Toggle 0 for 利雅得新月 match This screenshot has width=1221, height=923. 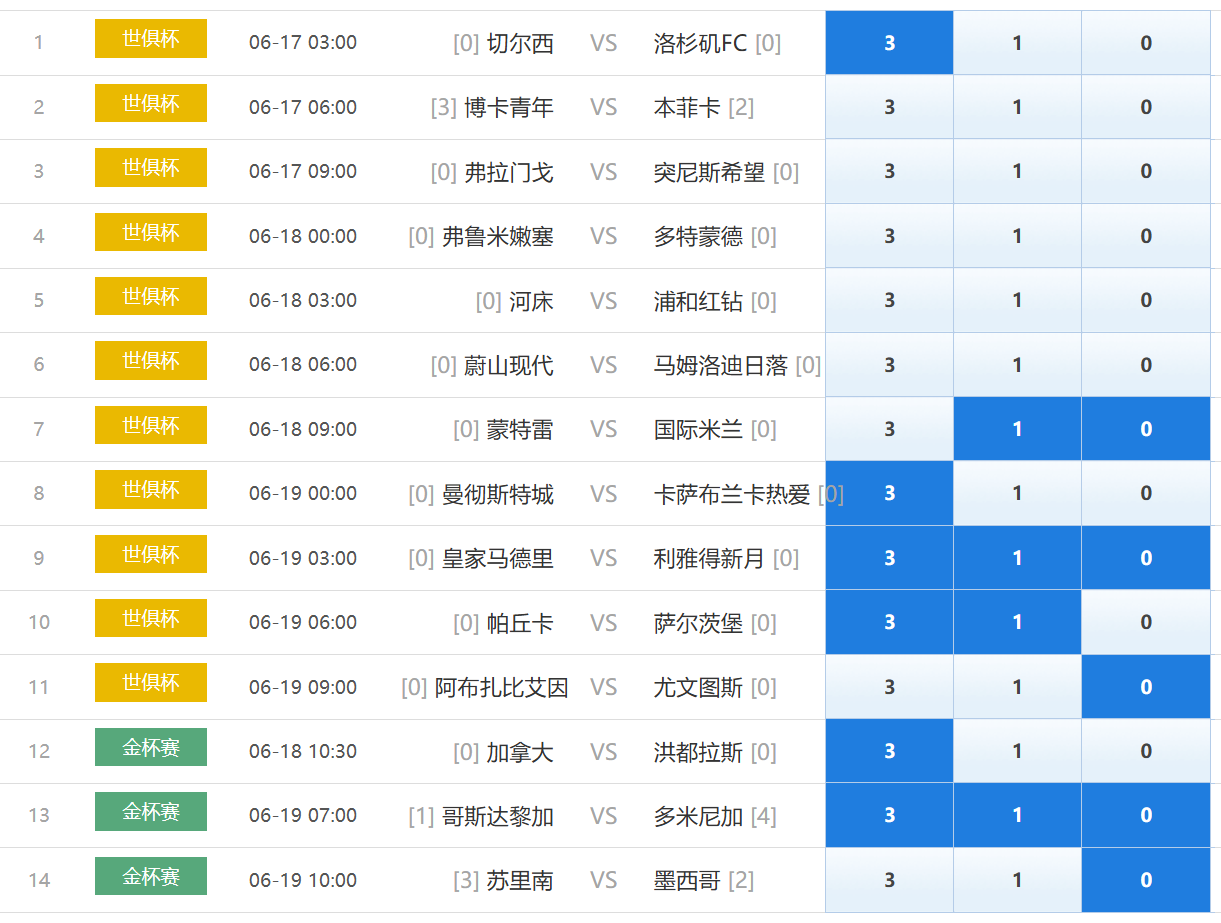1146,558
